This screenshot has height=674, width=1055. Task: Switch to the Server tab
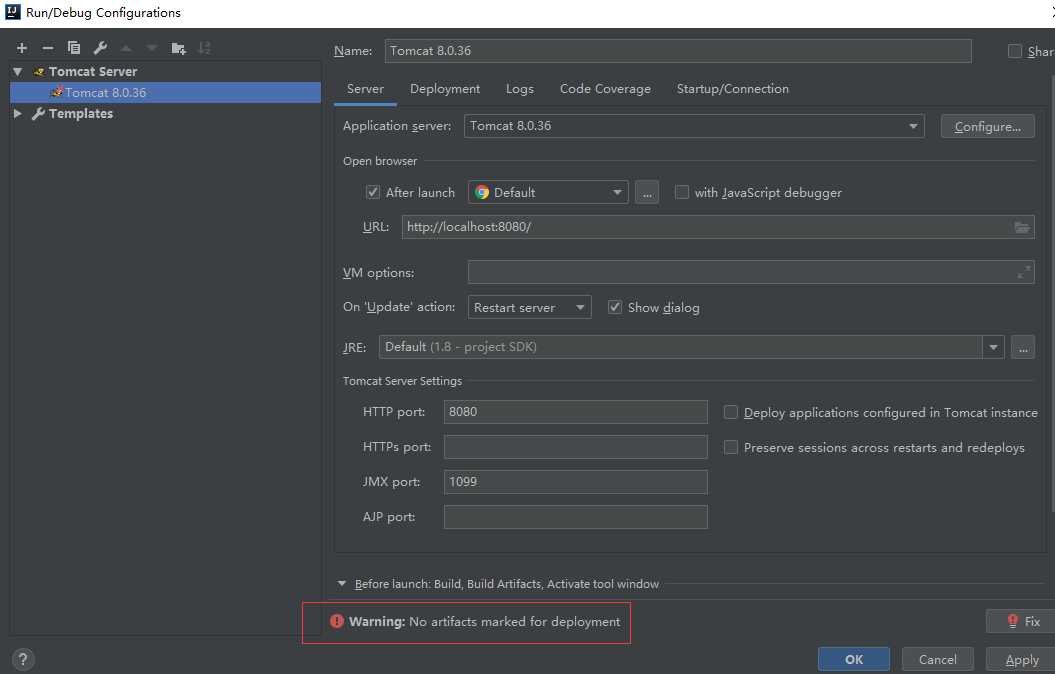click(x=365, y=89)
